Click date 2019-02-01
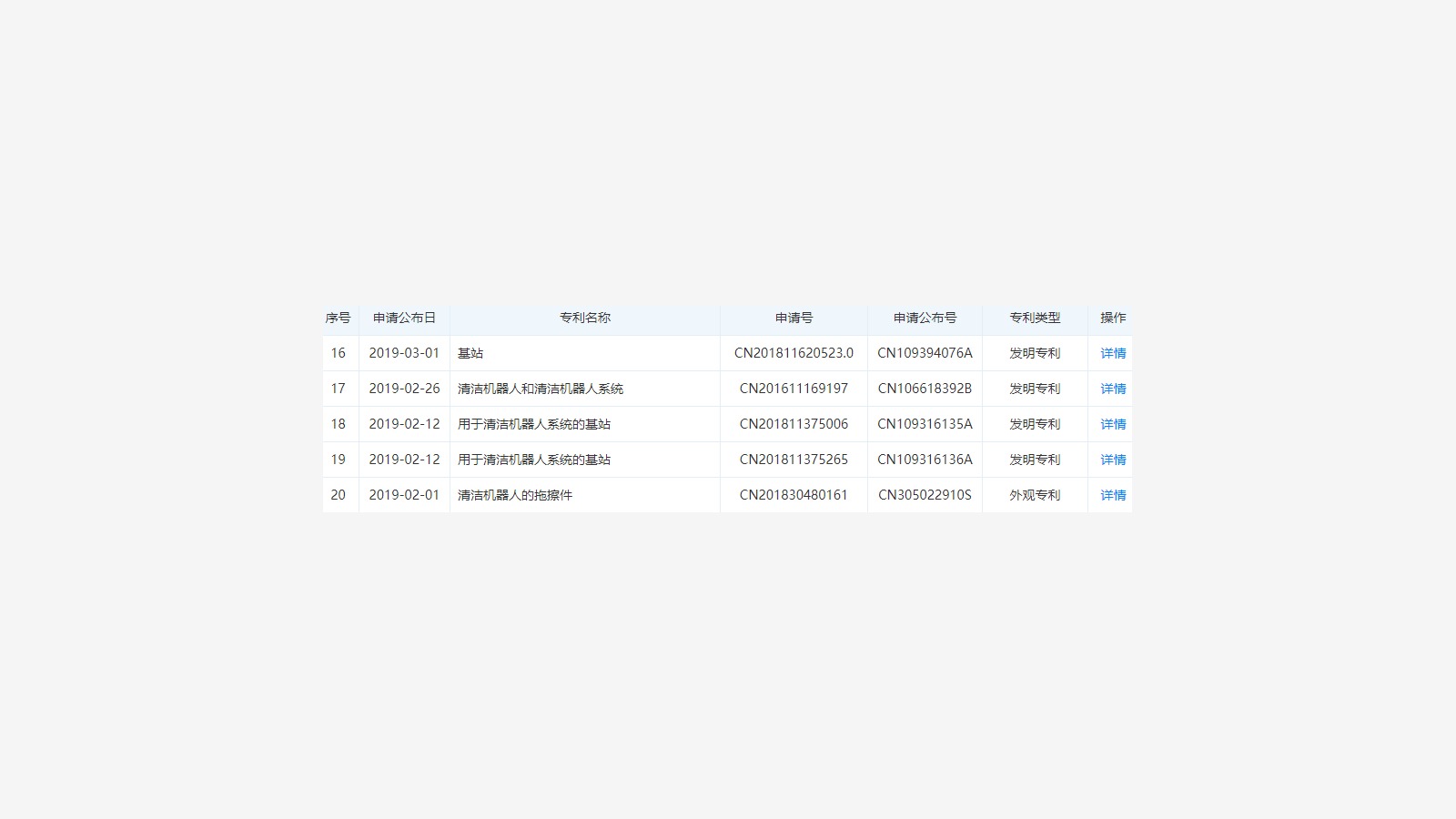 click(x=404, y=495)
